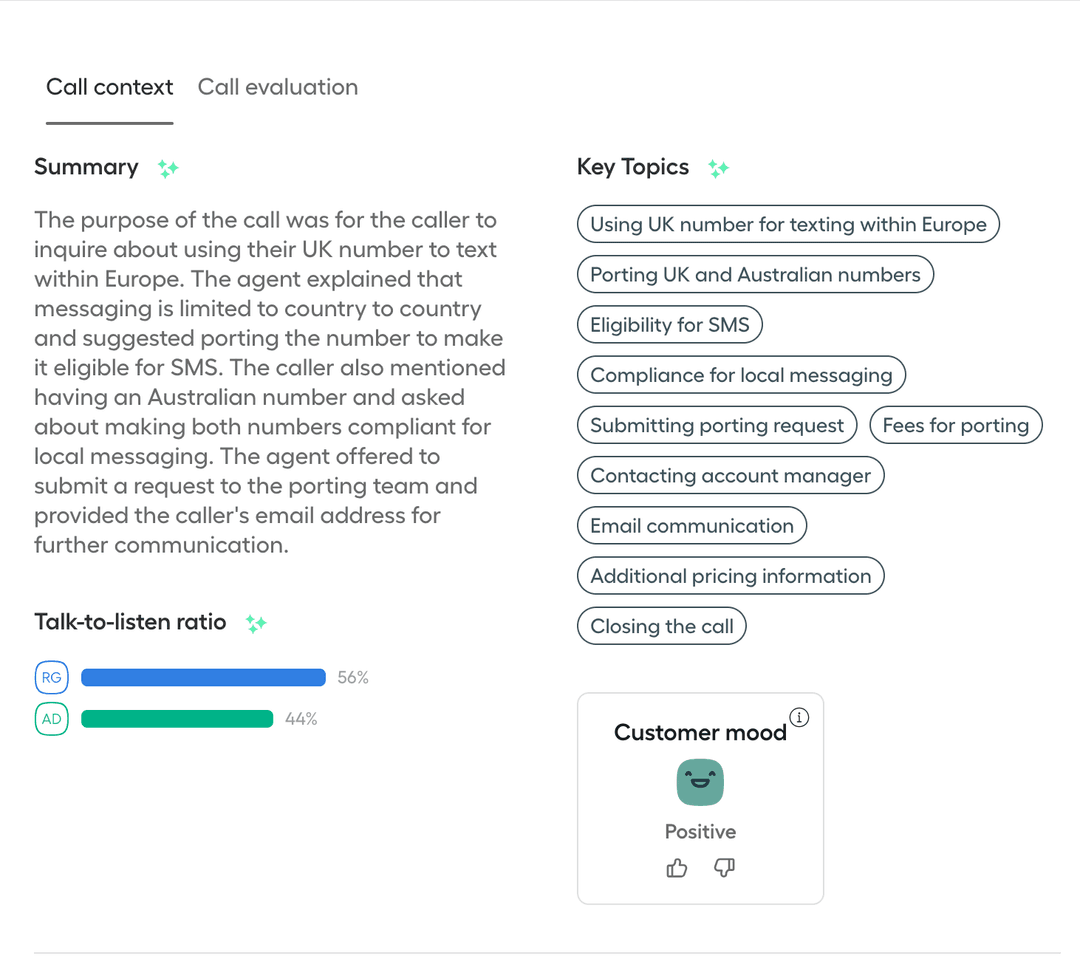The height and width of the screenshot is (956, 1080).
Task: Select the Call context tab
Action: click(x=109, y=87)
